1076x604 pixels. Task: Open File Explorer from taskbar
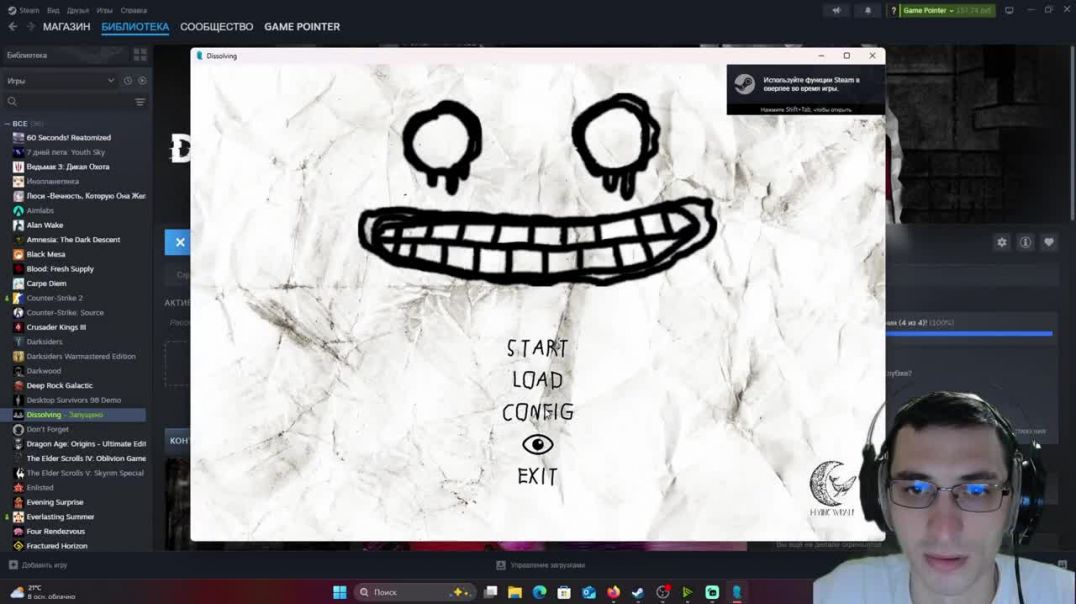(515, 592)
